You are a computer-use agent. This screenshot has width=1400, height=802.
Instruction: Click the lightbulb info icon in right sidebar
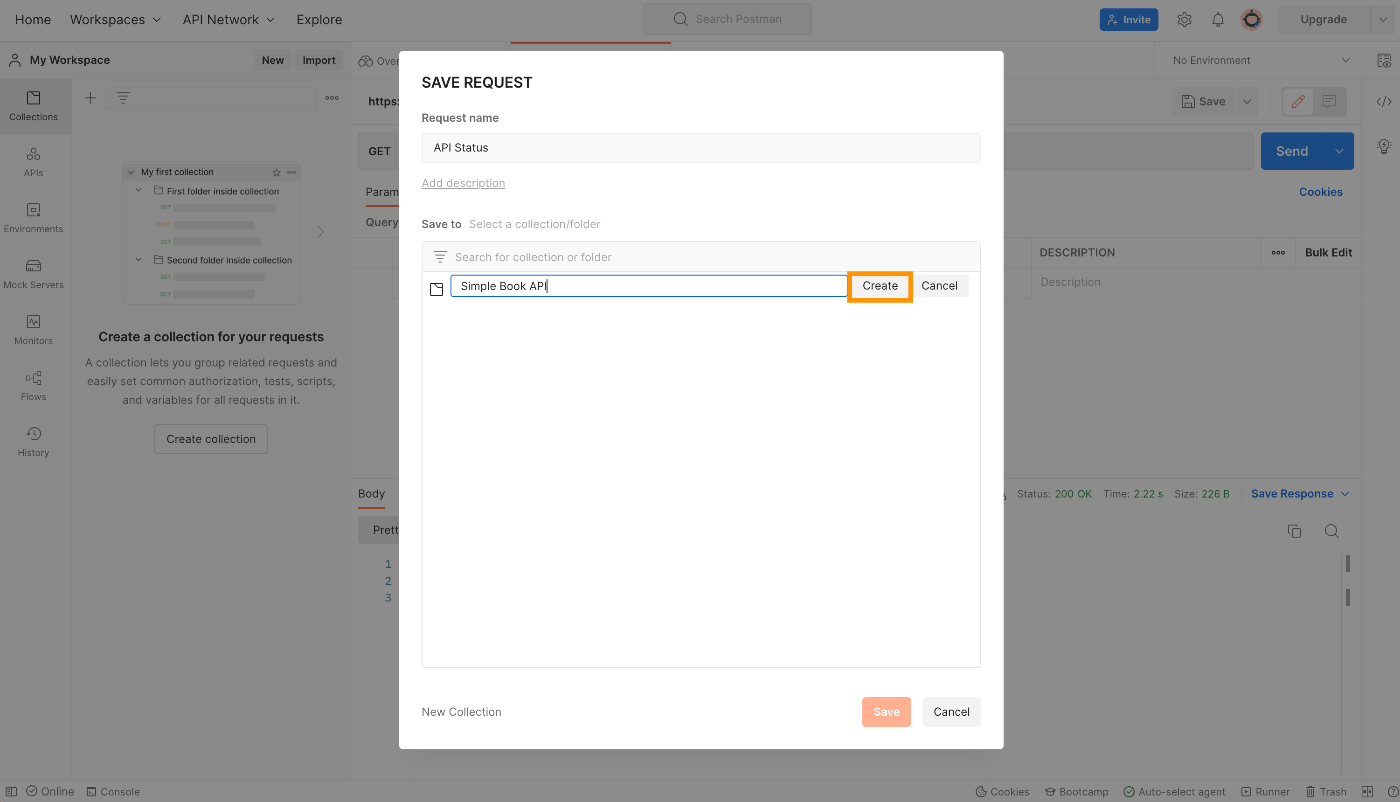point(1384,146)
